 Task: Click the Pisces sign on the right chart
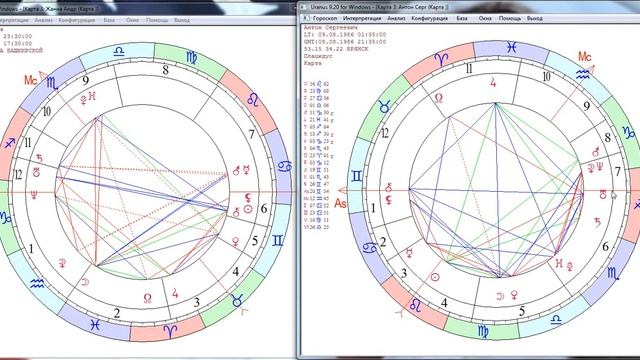(x=512, y=48)
